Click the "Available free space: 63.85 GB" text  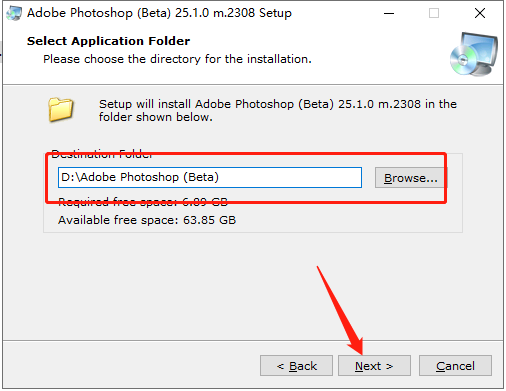[x=147, y=220]
